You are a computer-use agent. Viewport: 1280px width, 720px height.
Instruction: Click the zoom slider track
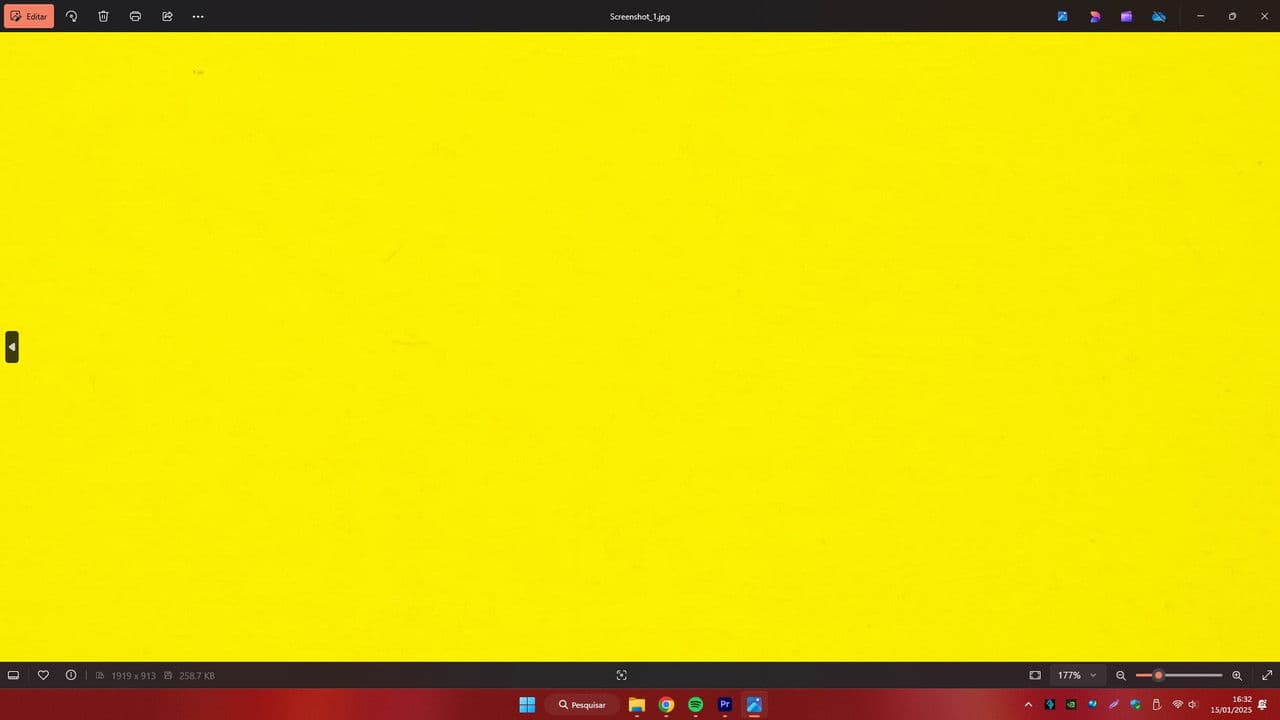point(1190,676)
